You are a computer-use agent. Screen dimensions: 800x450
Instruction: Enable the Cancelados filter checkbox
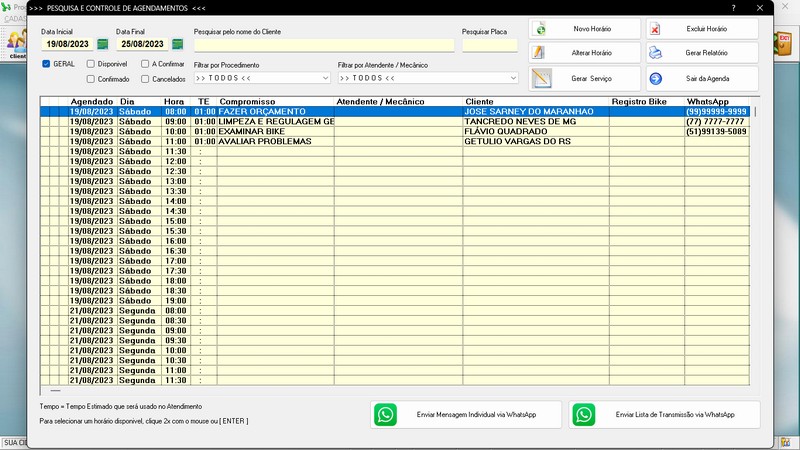(x=145, y=79)
